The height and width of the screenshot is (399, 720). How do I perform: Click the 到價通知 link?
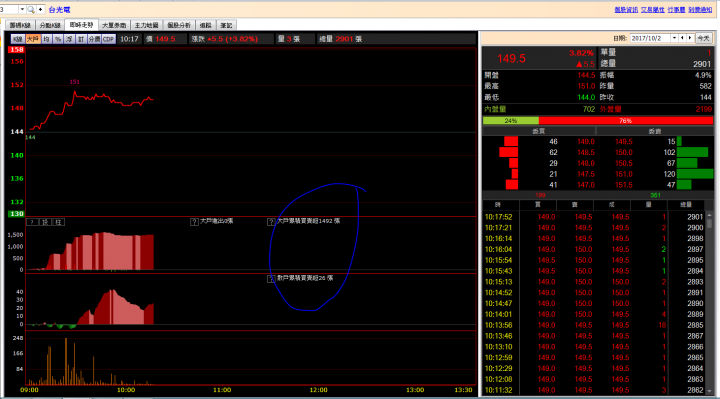click(x=700, y=10)
